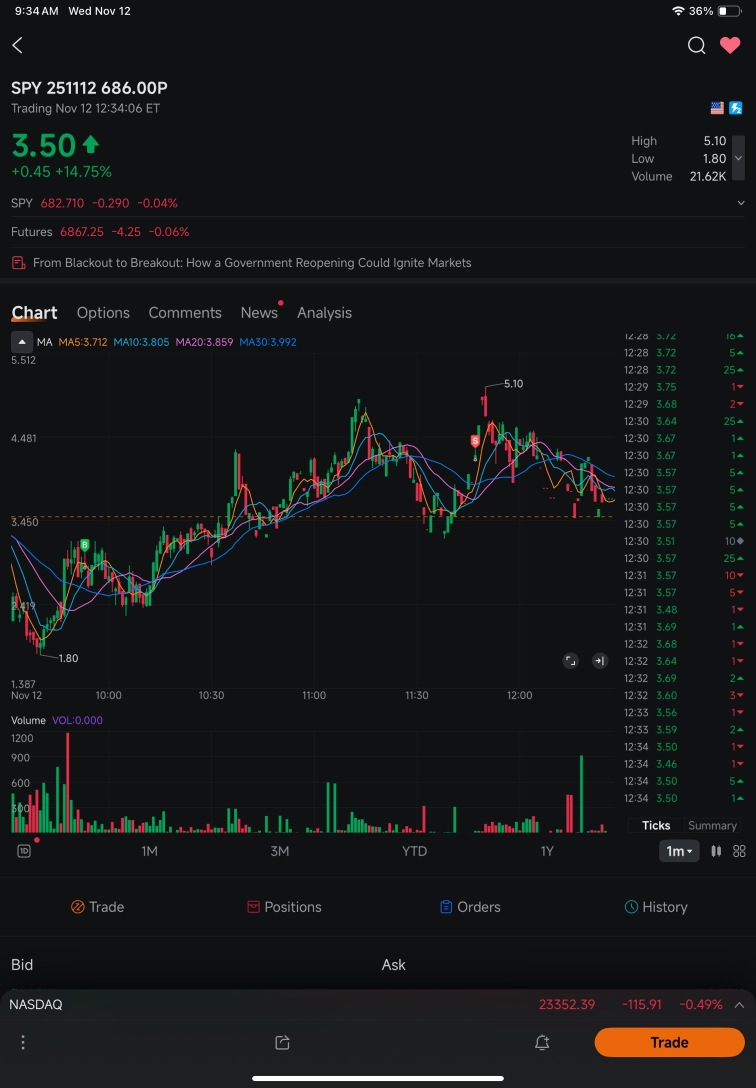Open search with the magnifier icon

pyautogui.click(x=696, y=46)
